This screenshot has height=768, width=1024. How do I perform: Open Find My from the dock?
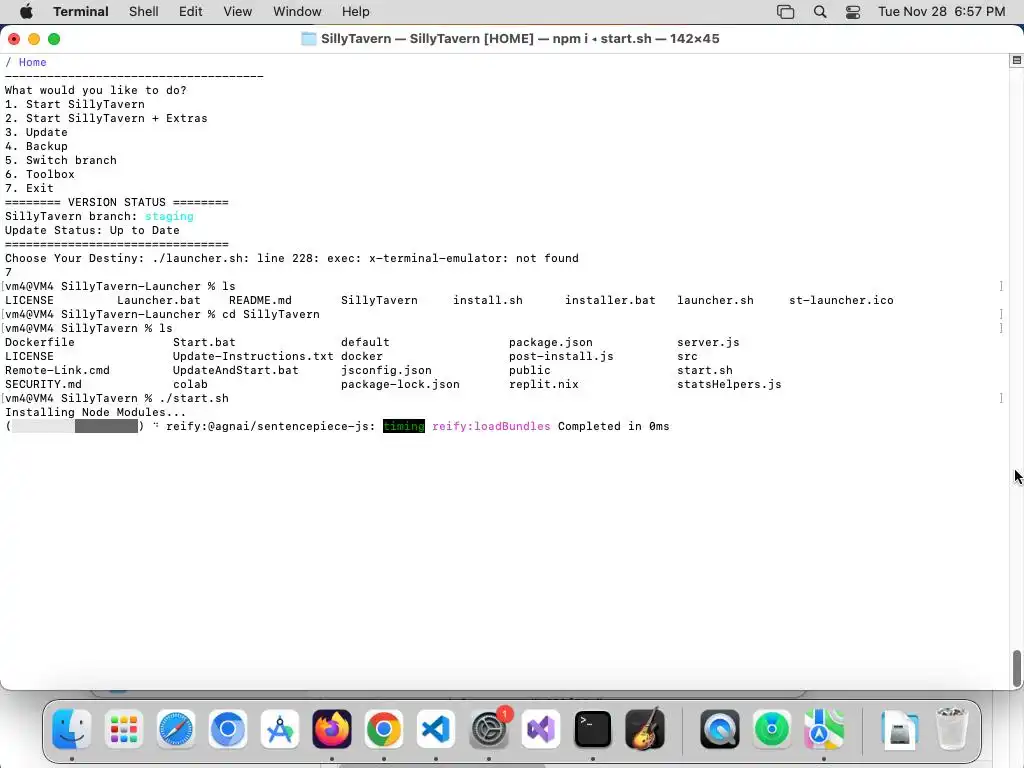(x=772, y=729)
